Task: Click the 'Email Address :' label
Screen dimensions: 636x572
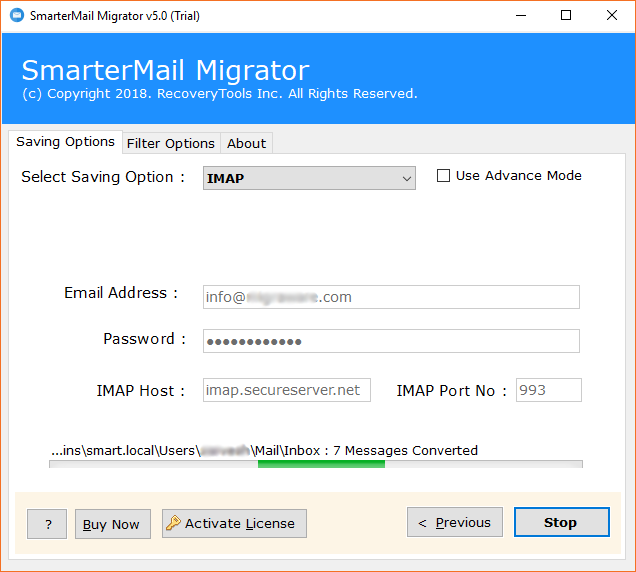Action: click(x=121, y=293)
